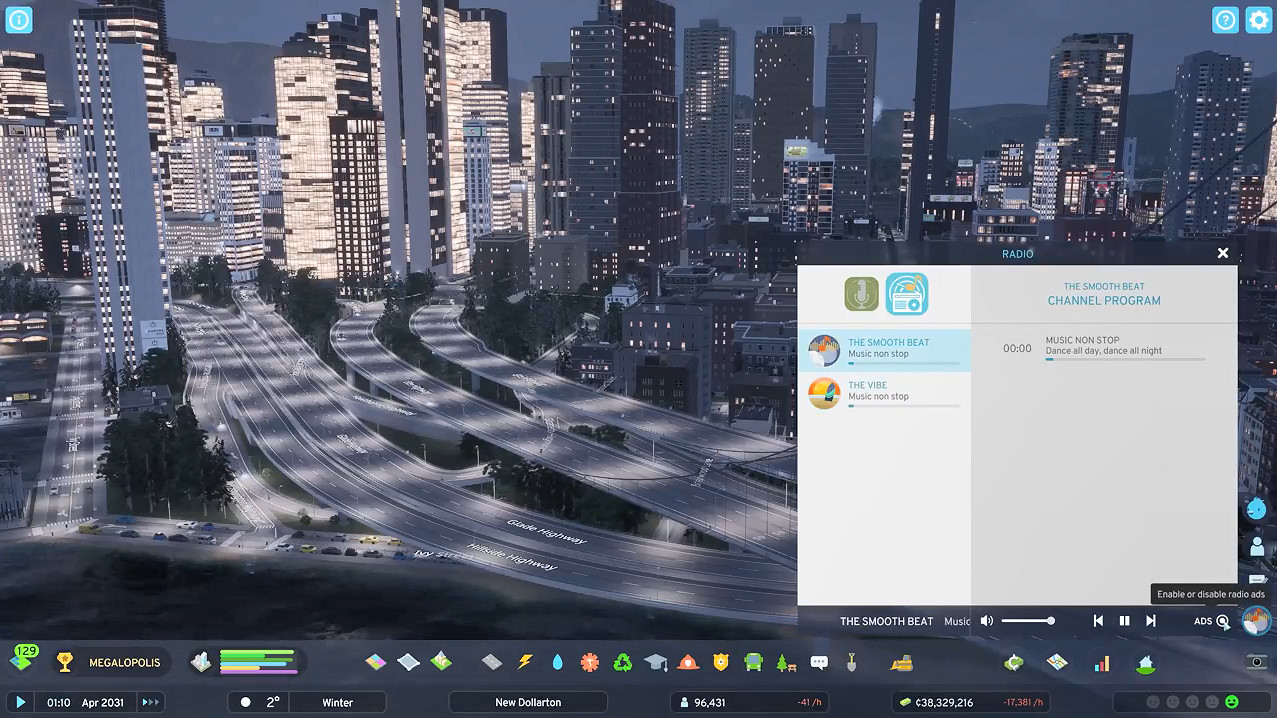
Task: Toggle radio ads on or off
Action: tap(1222, 621)
